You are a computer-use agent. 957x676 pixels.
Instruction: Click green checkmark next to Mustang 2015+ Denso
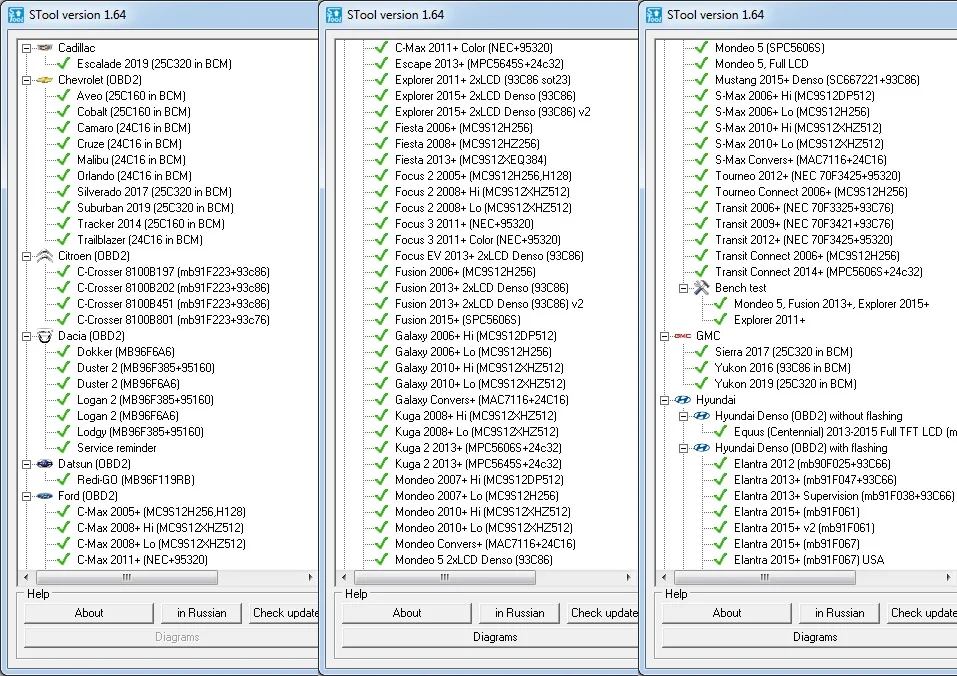(701, 79)
